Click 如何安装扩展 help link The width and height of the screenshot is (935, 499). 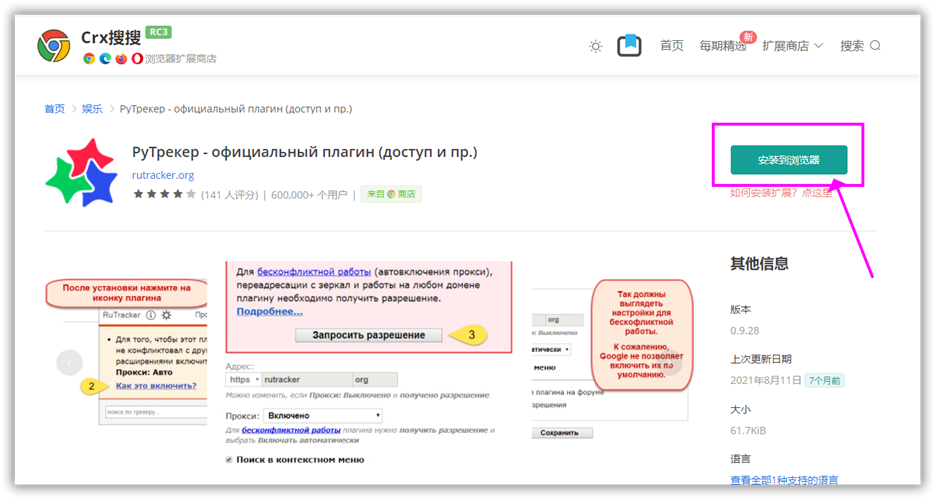tap(780, 193)
